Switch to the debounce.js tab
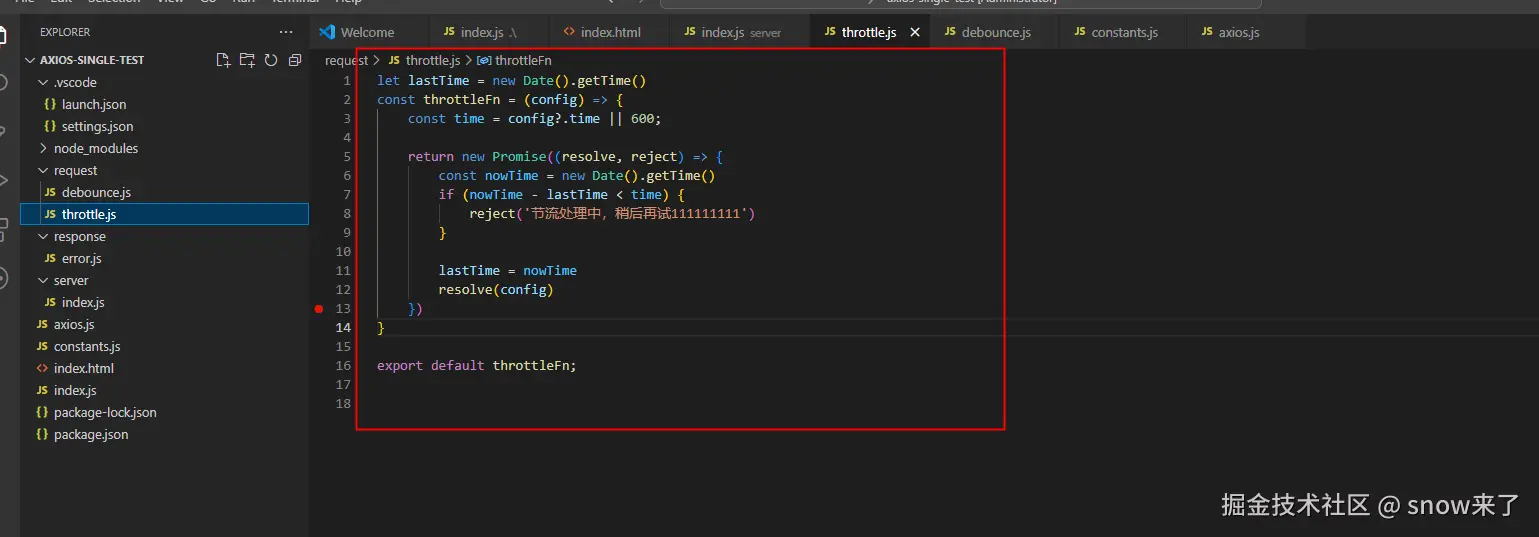 point(994,32)
